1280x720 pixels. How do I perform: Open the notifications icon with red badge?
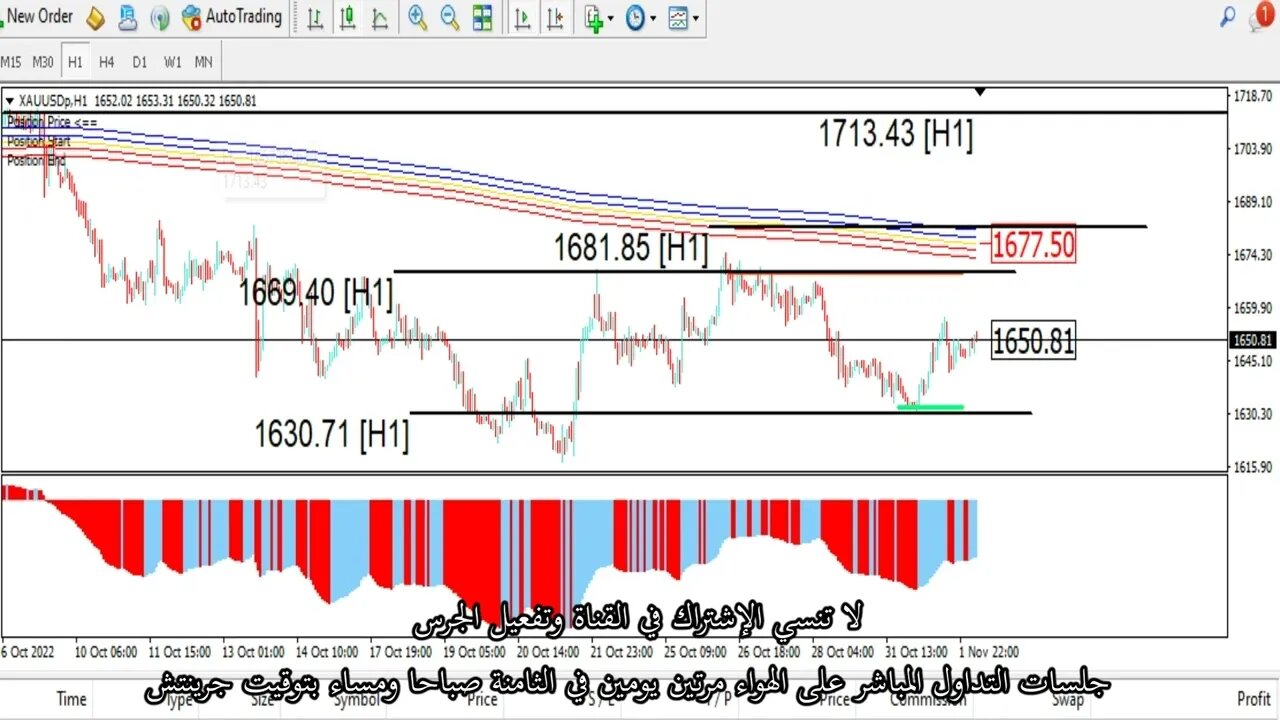[1260, 16]
